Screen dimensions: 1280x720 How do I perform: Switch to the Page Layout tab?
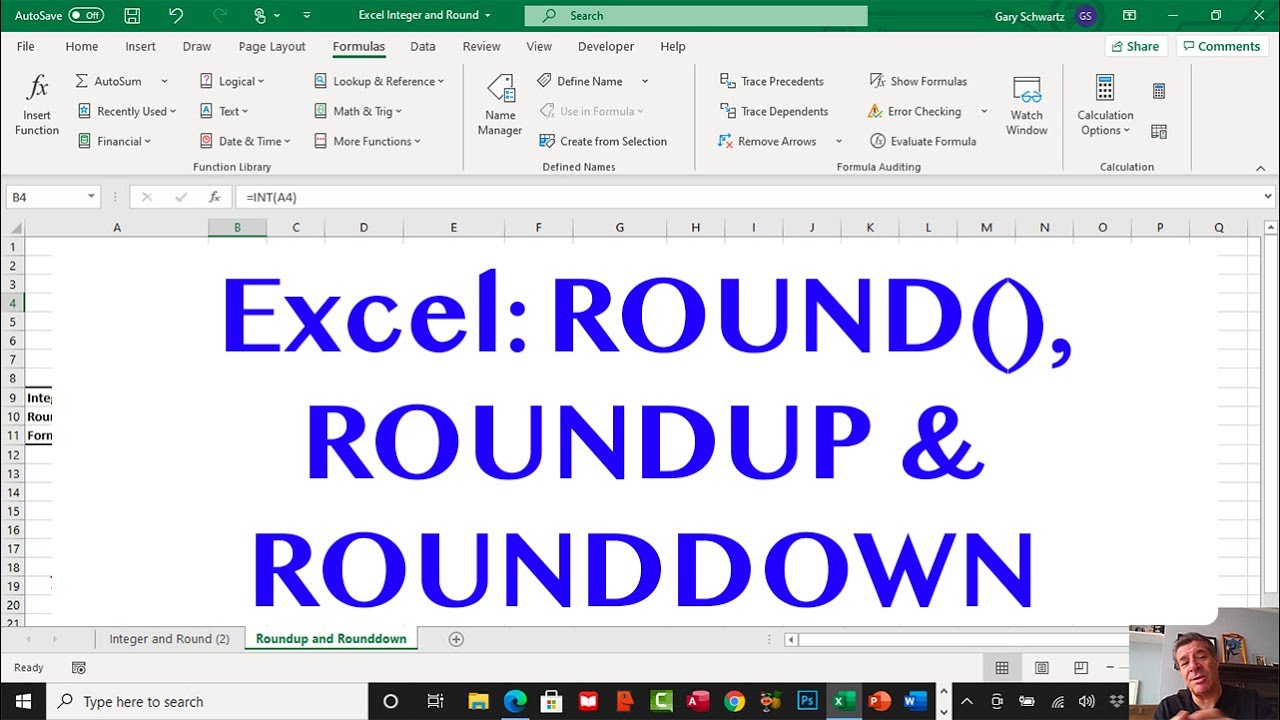coord(272,46)
